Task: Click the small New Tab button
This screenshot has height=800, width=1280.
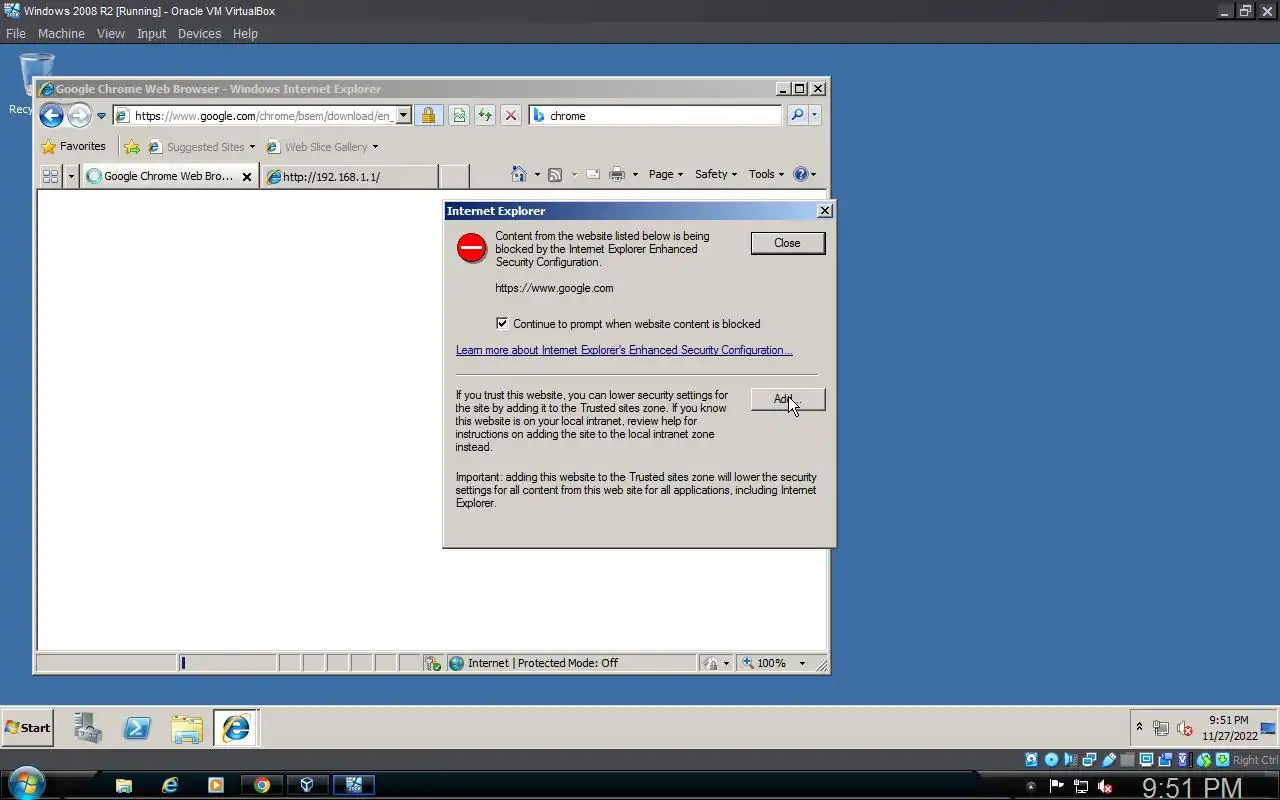Action: point(454,177)
